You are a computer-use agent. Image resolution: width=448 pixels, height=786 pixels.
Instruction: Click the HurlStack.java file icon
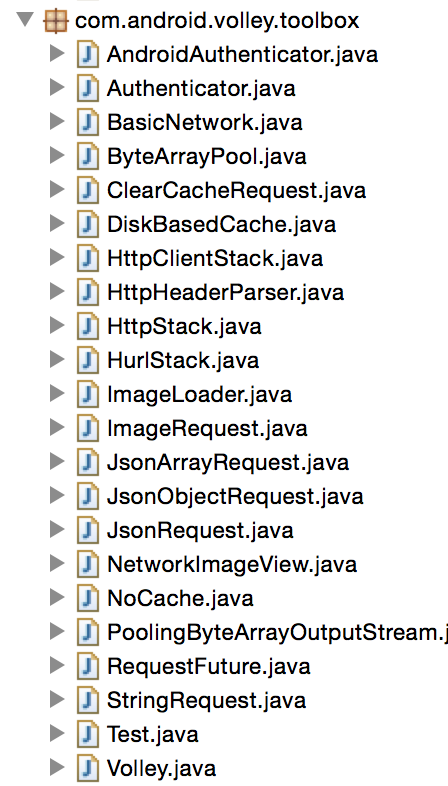[x=88, y=361]
